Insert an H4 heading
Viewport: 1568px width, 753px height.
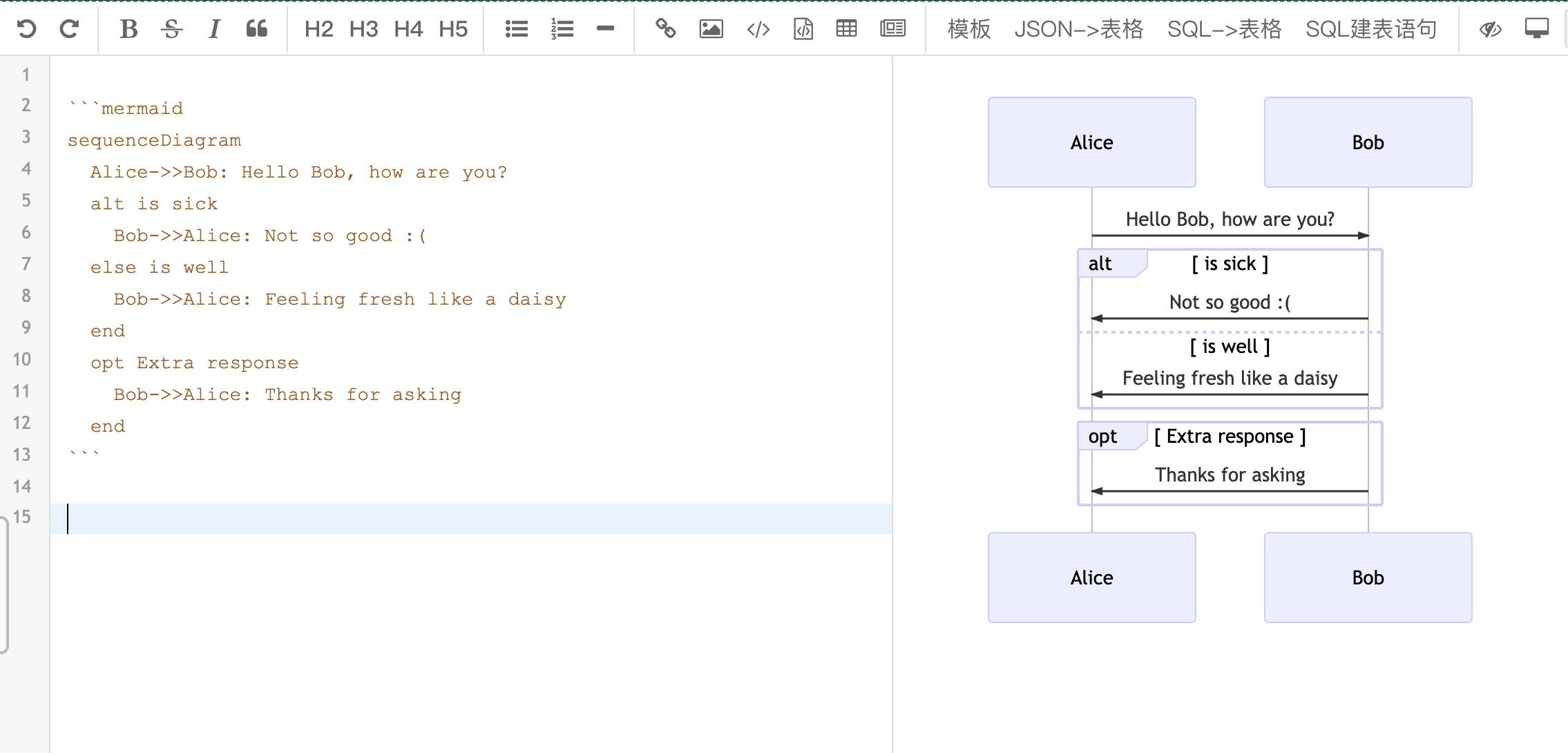tap(408, 29)
